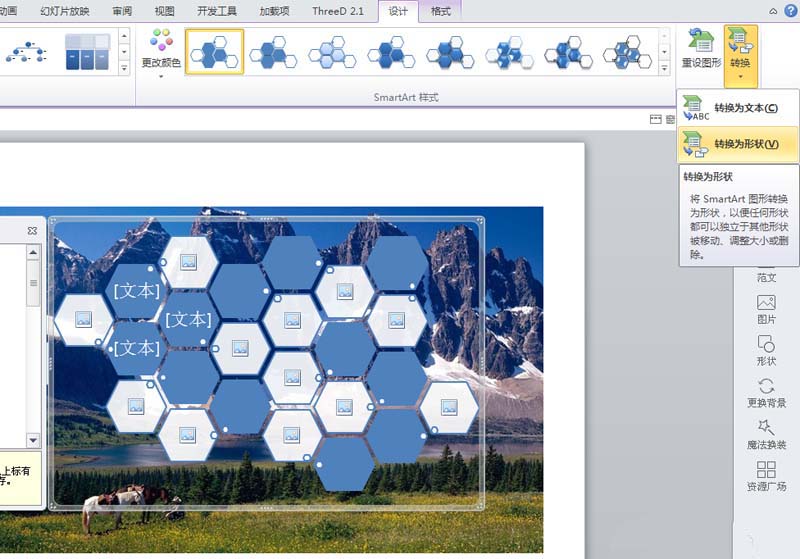Select the first highlighted SmartArt style thumbnail
The height and width of the screenshot is (559, 800).
point(214,52)
